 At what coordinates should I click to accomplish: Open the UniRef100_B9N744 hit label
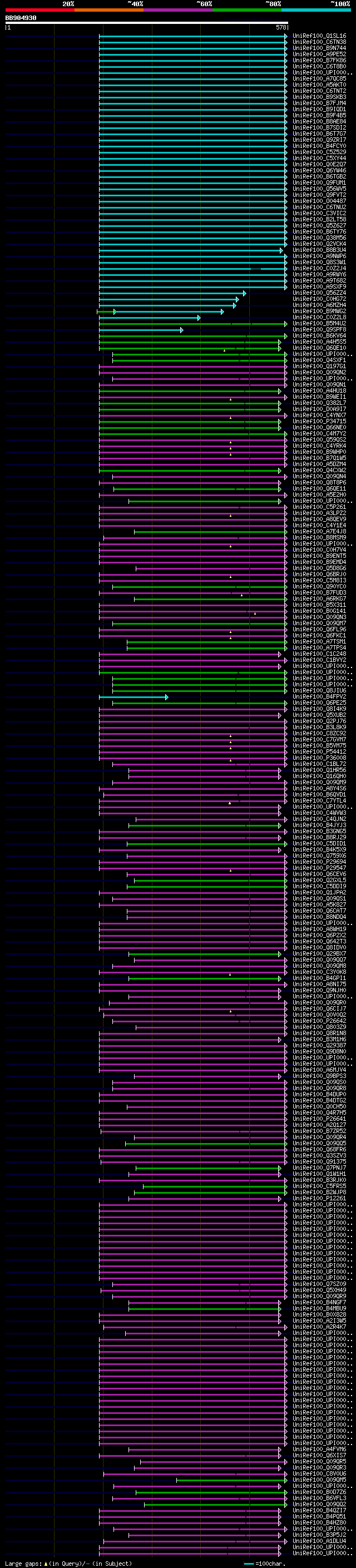[x=319, y=48]
